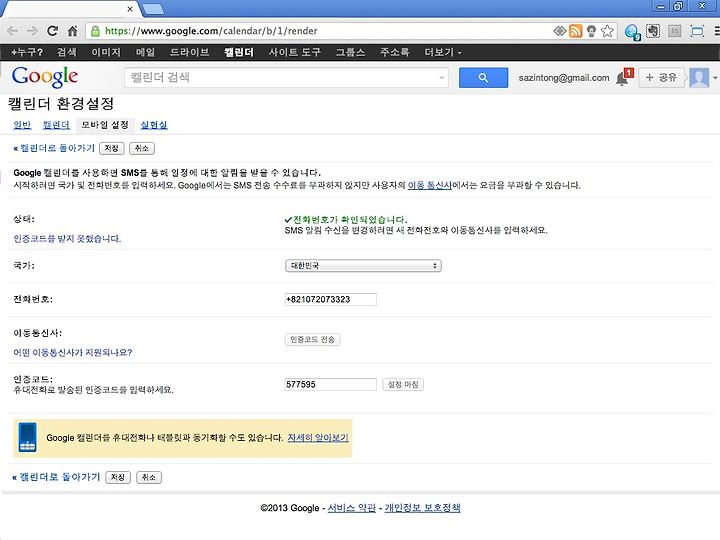Open 메일 in the Google bar
Screen dimensions: 720x540
click(x=145, y=52)
